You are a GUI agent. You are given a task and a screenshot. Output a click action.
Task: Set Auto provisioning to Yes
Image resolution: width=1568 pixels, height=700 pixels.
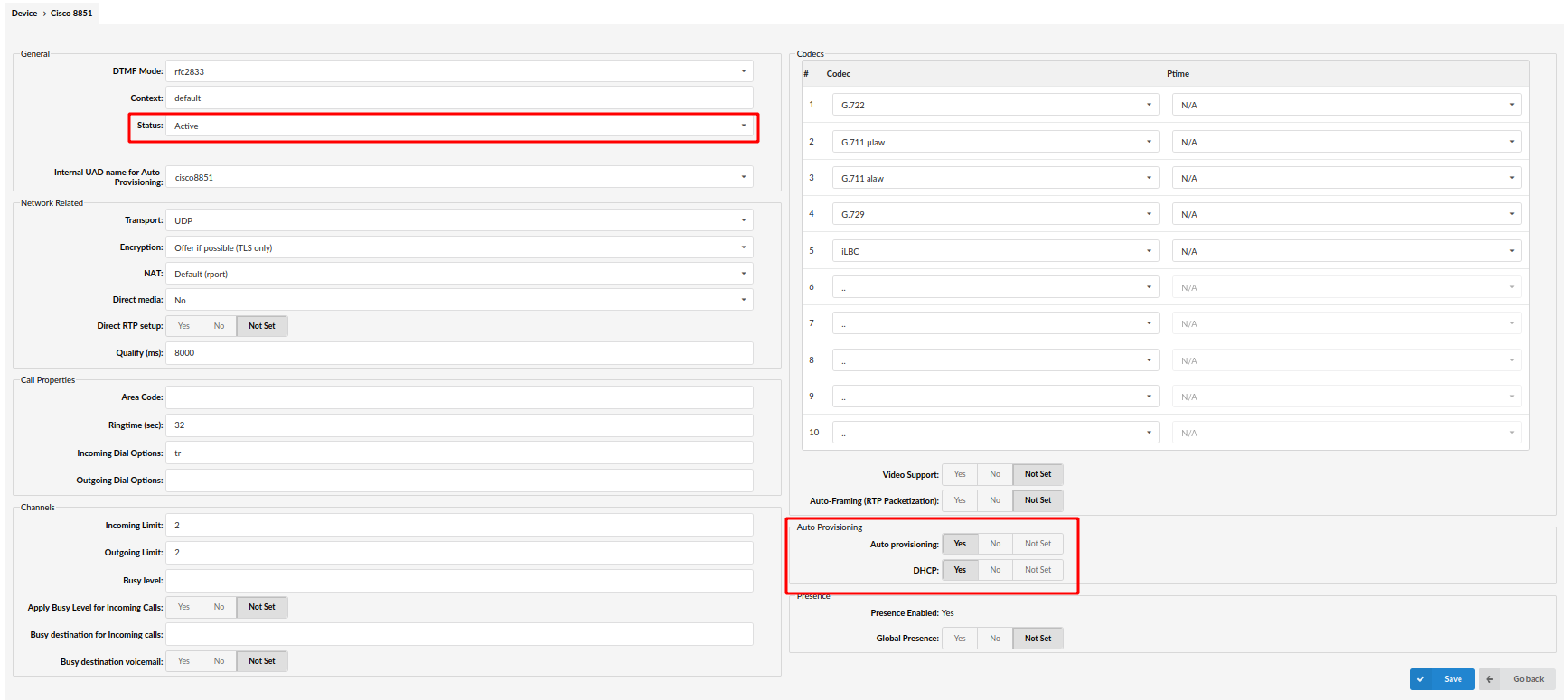coord(960,544)
